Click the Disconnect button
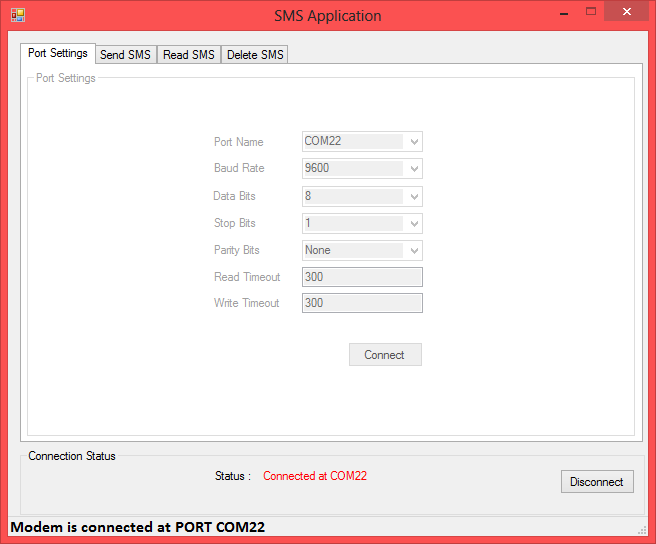Screen dimensions: 656x544 pos(597,482)
